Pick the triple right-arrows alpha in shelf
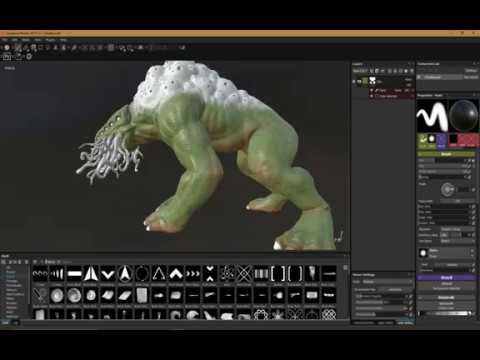The width and height of the screenshot is (480, 360). (x=193, y=274)
